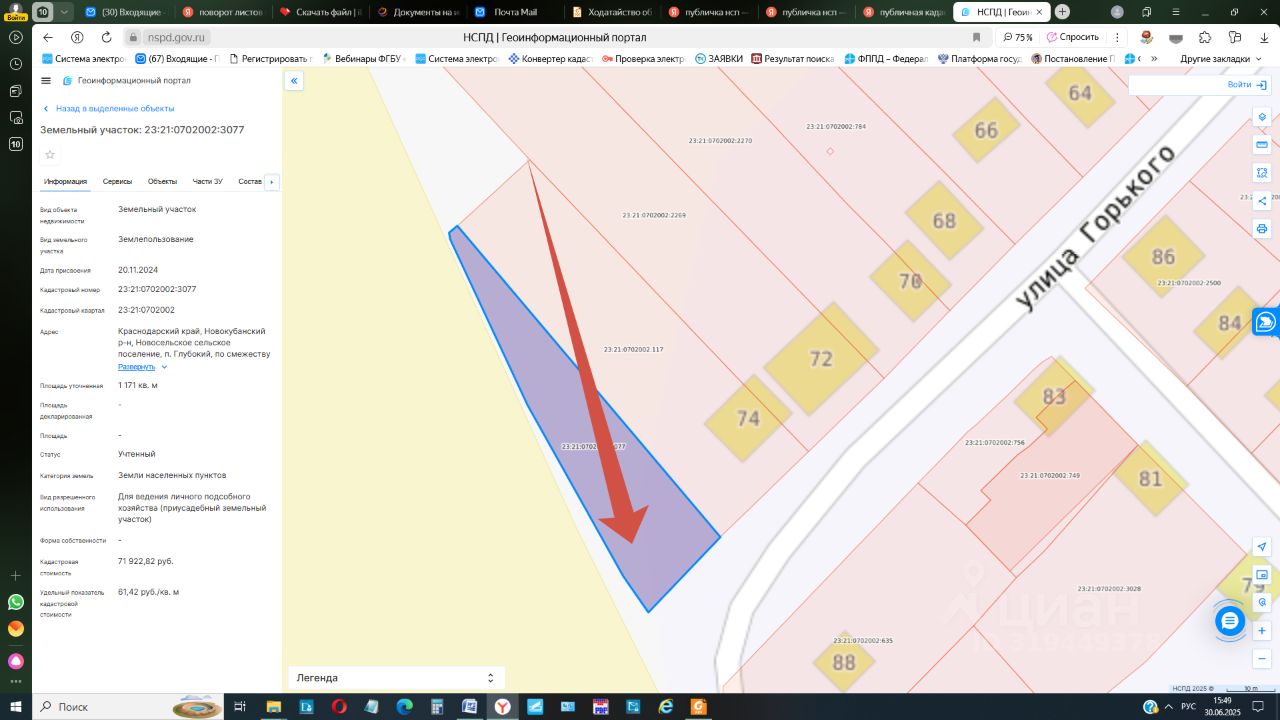Zoom out with the minus button
Screen dimensions: 1280x720
[x=1262, y=659]
